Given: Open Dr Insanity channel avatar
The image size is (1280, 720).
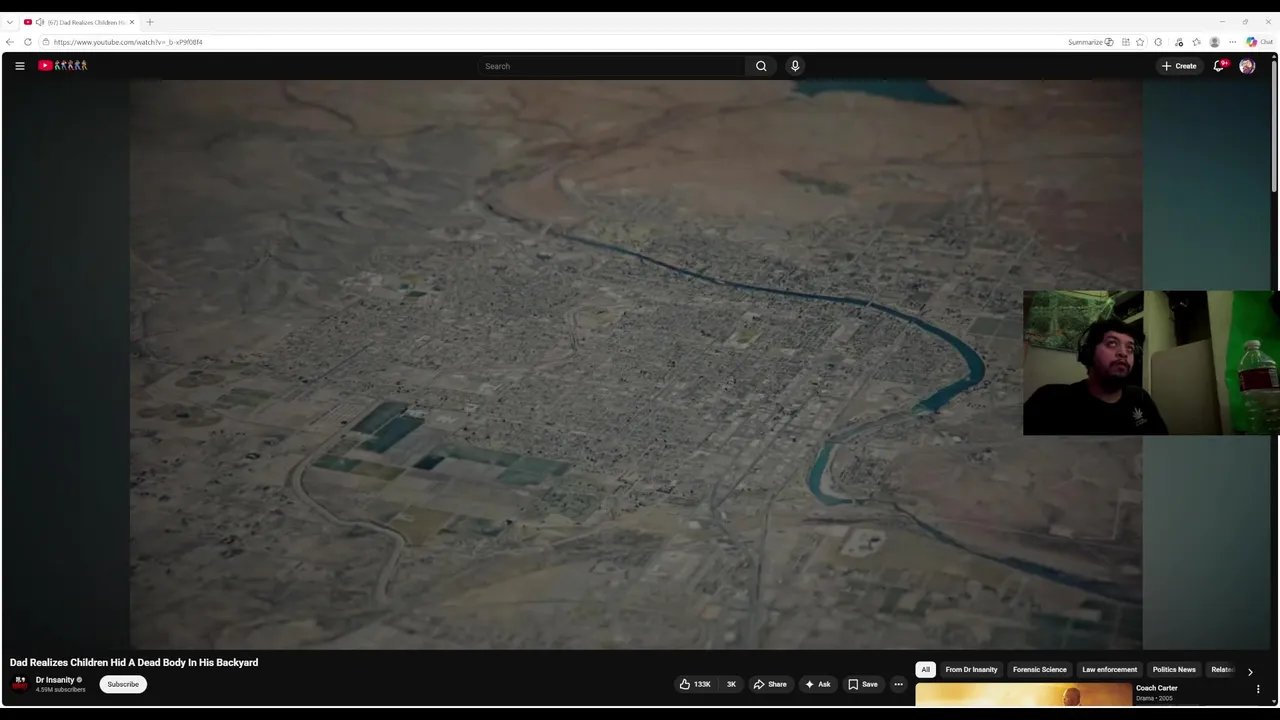Looking at the screenshot, I should coord(20,683).
